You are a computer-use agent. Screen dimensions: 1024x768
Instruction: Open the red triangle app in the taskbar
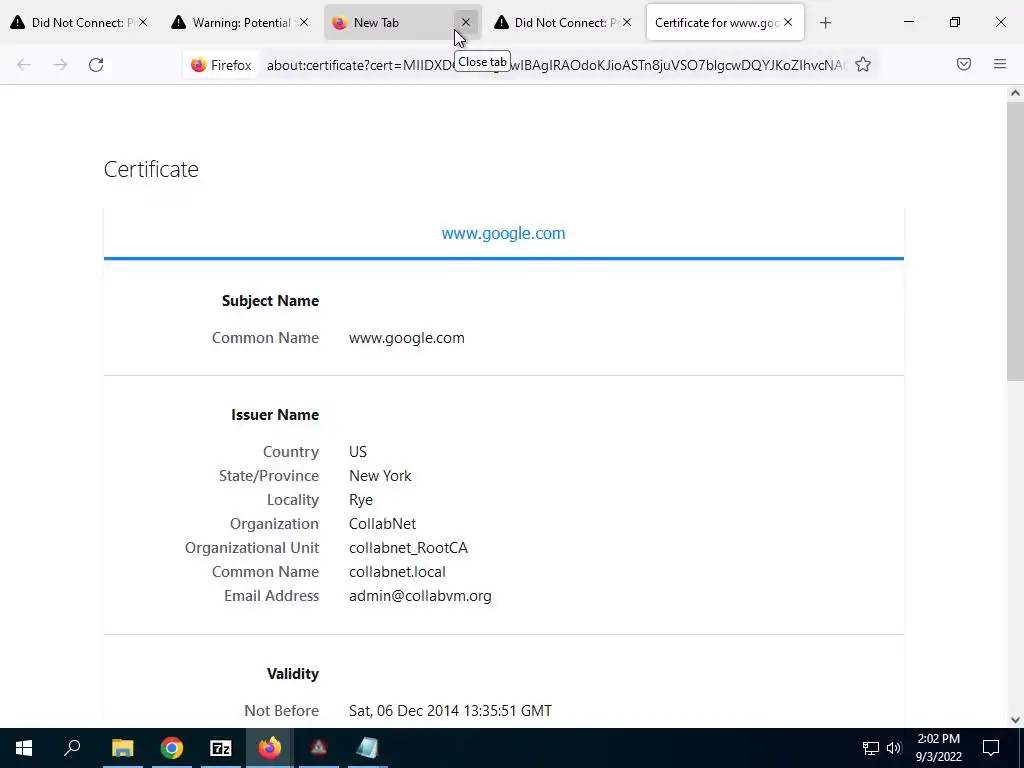click(x=319, y=748)
